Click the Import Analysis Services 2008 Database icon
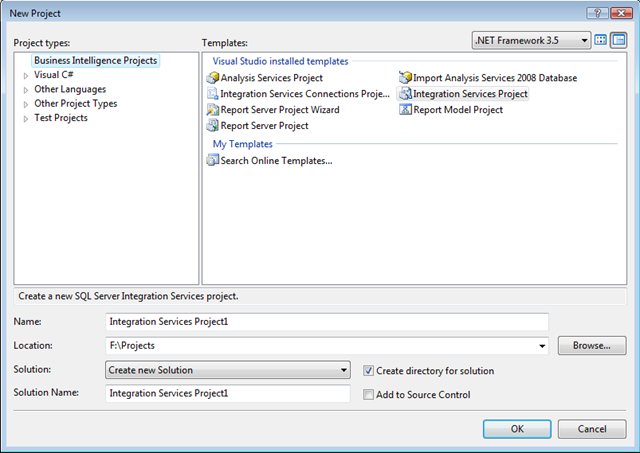 [405, 78]
